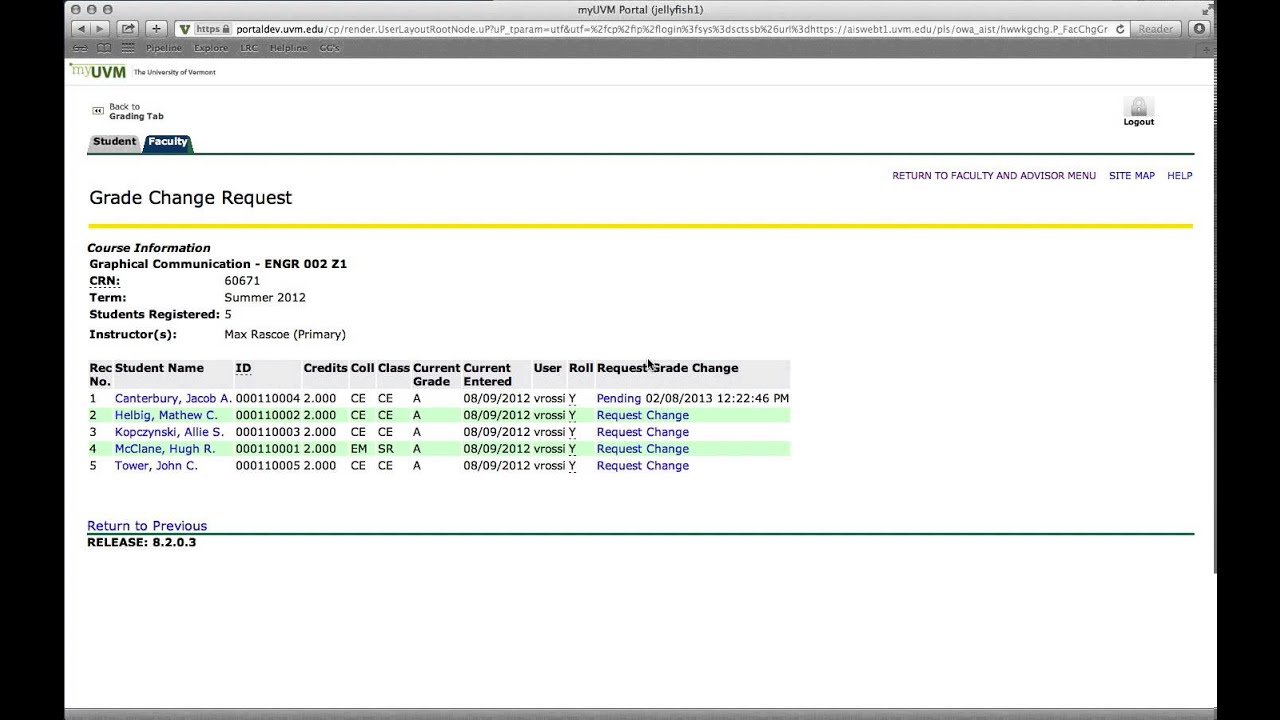Click student ID 000110004

[268, 398]
